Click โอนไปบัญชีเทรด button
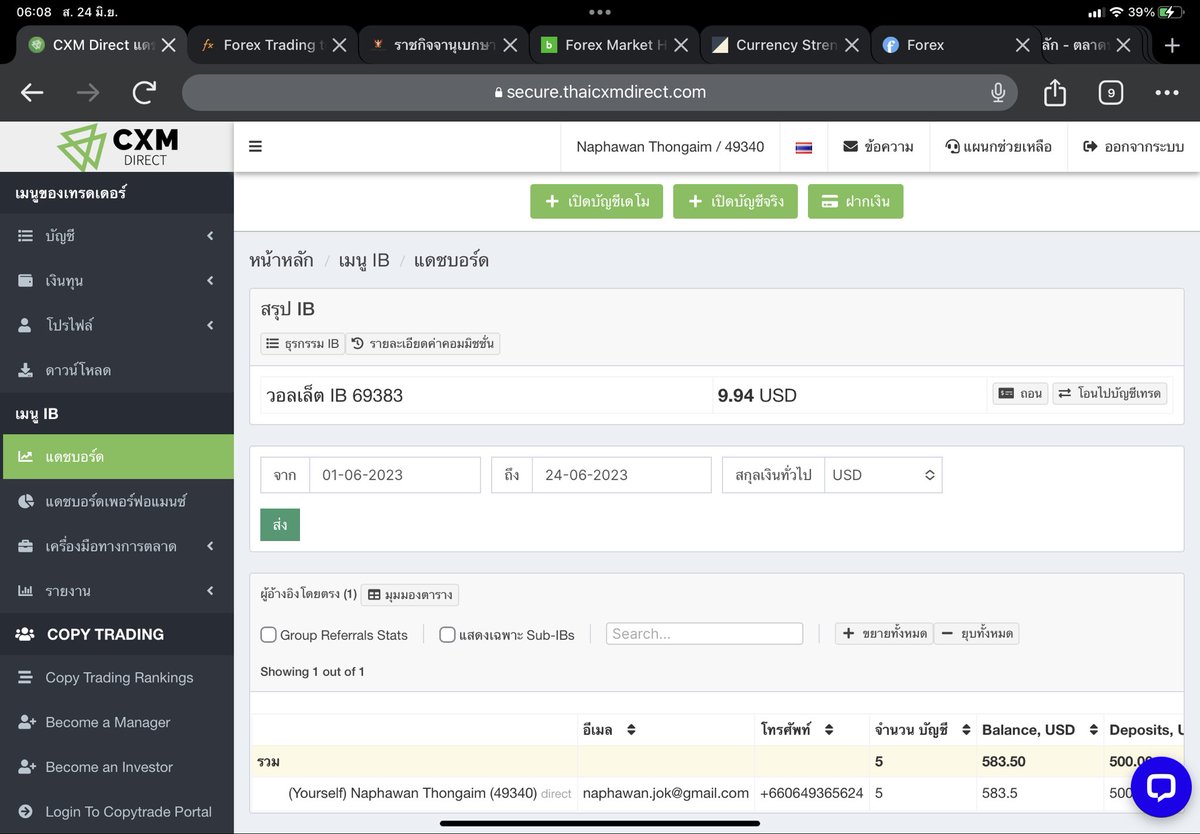Screen dimensions: 1200x834 (1110, 394)
